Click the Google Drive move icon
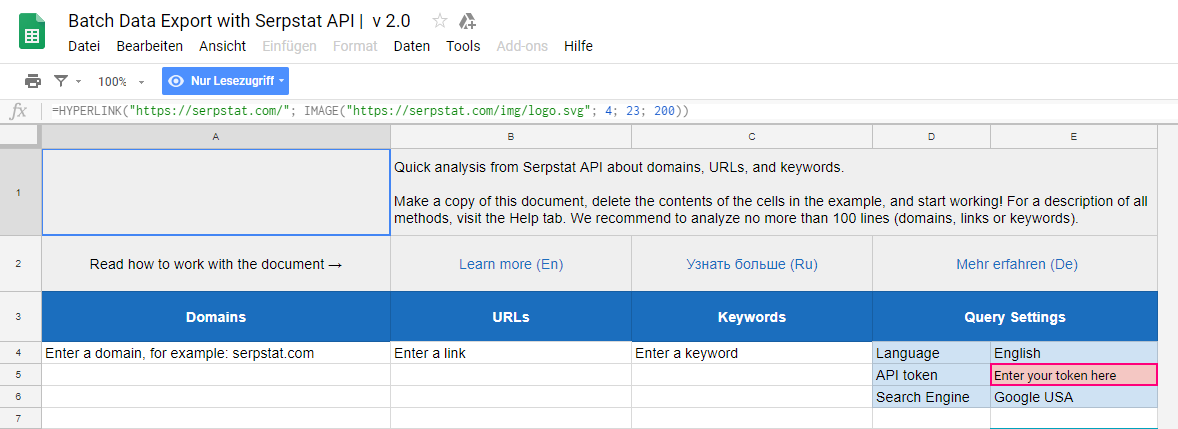 (467, 21)
